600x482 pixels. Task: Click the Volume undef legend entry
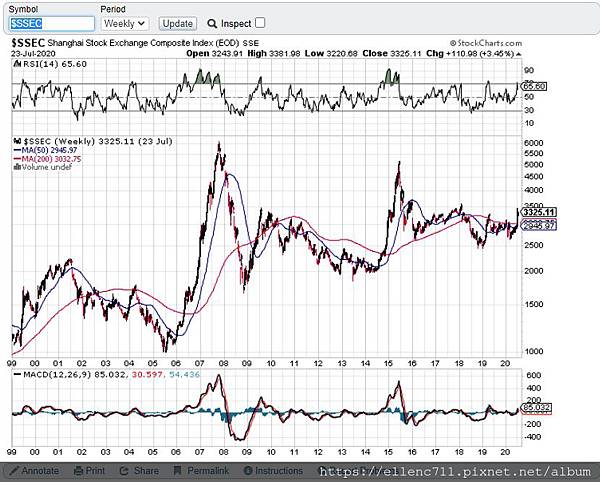click(x=42, y=167)
